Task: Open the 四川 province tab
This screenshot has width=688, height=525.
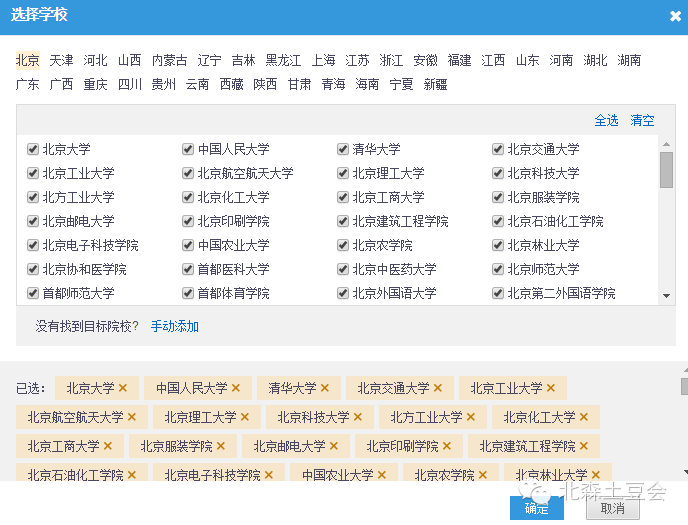Action: [x=130, y=84]
